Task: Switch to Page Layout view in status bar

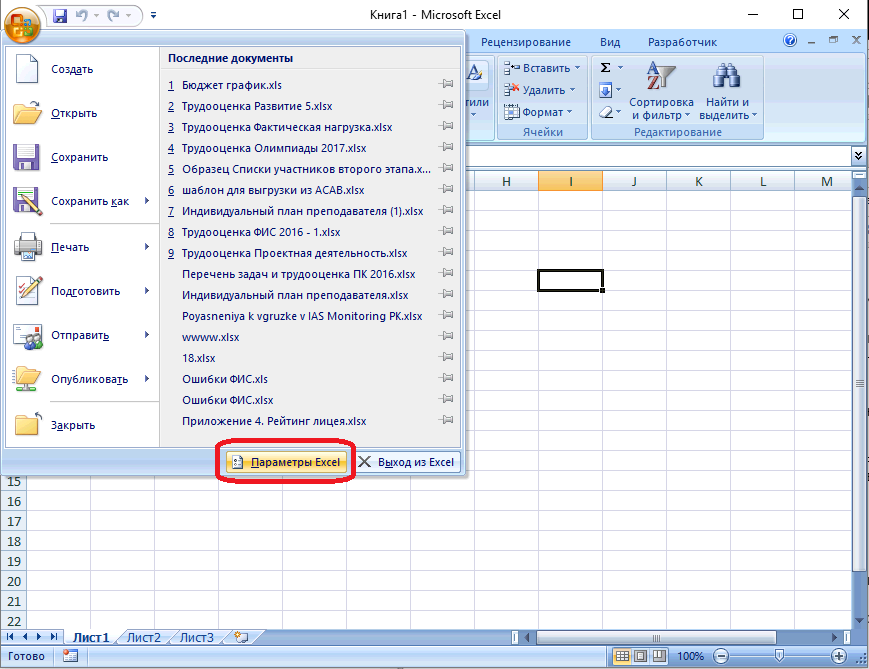Action: click(x=641, y=656)
